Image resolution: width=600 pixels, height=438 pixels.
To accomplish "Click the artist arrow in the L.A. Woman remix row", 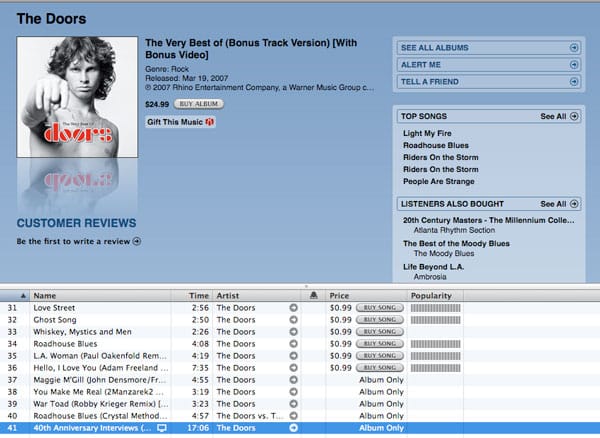I will click(x=293, y=356).
